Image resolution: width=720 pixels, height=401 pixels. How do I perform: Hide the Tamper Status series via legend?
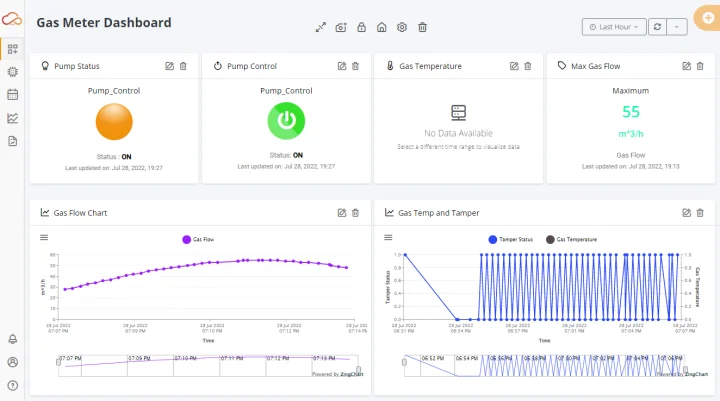pyautogui.click(x=511, y=239)
